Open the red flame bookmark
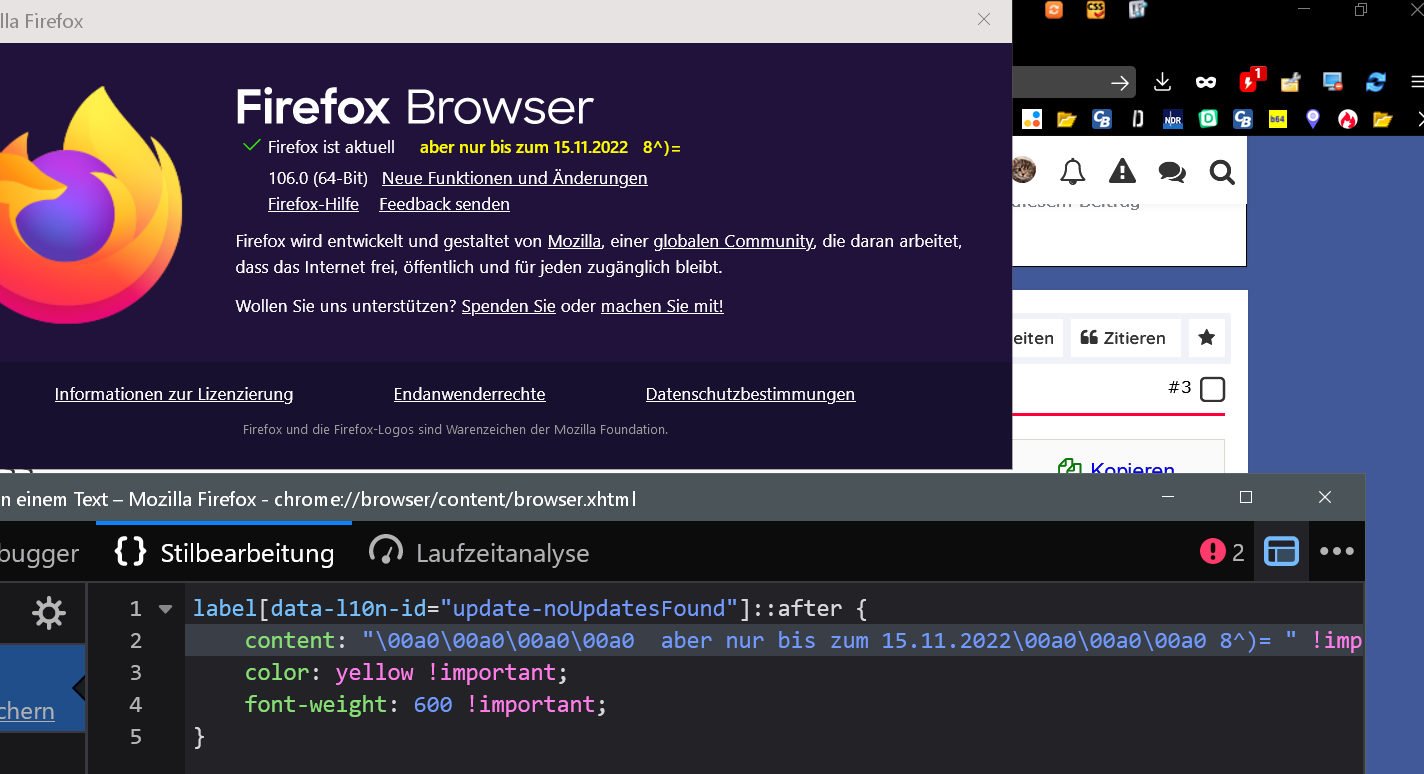Viewport: 1424px width, 774px height. point(1348,119)
